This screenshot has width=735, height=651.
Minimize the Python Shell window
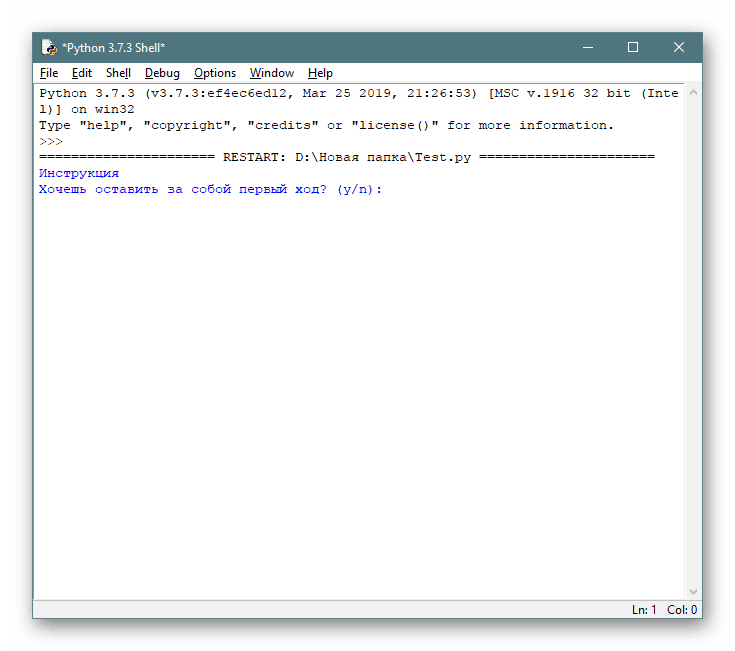coord(588,47)
